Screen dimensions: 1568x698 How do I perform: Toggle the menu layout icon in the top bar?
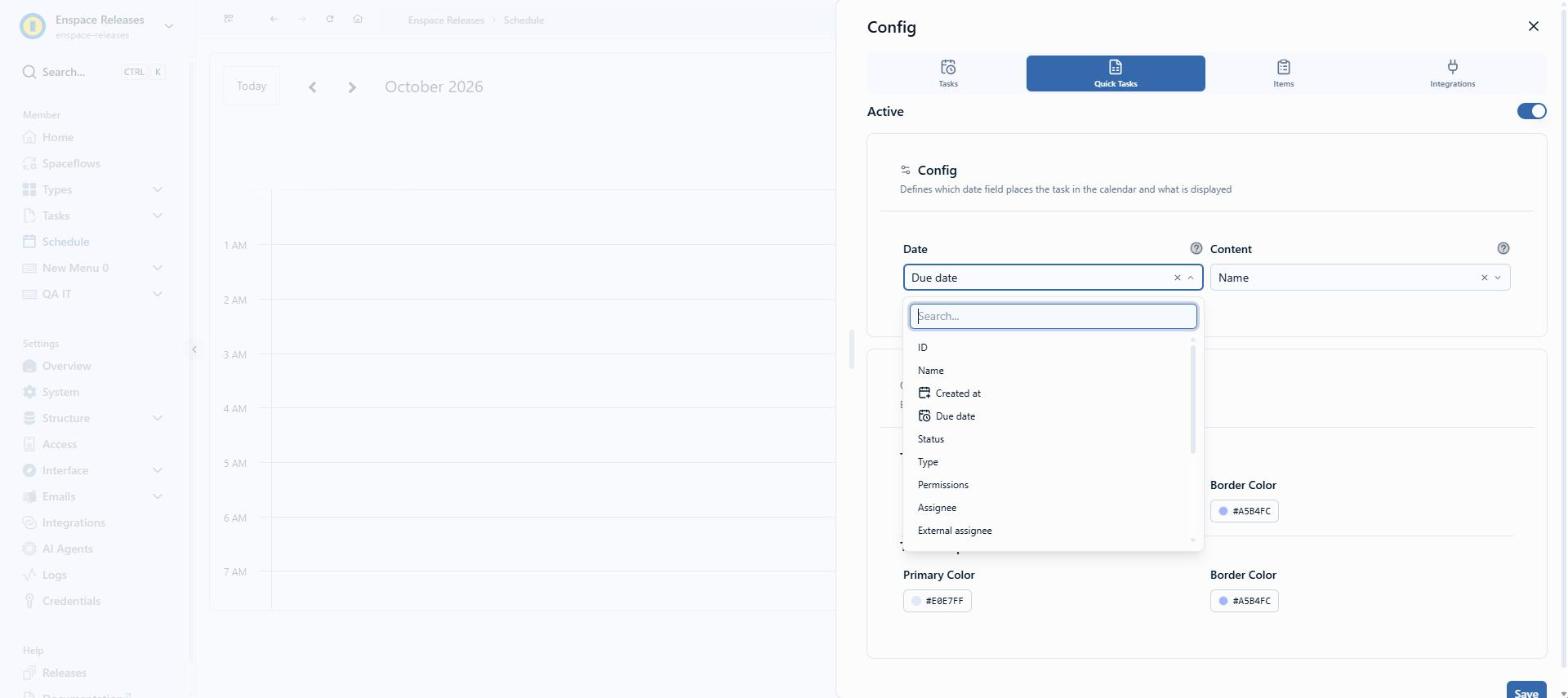click(x=229, y=19)
